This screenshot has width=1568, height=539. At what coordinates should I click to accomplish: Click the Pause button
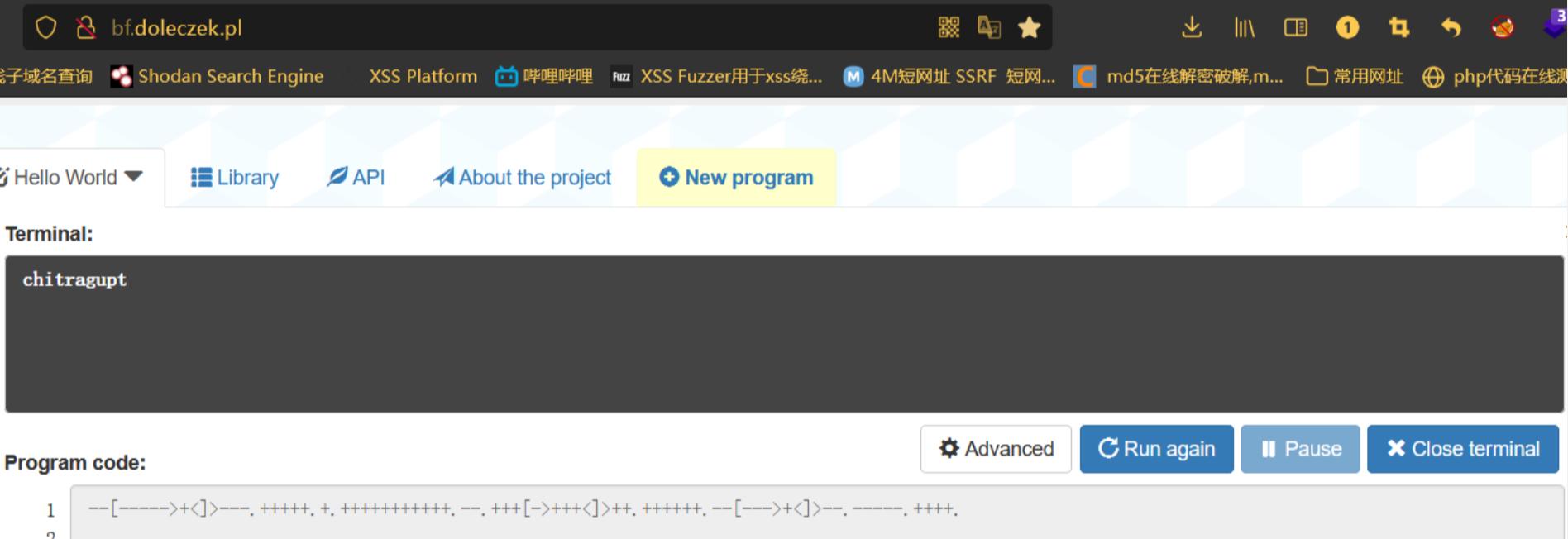click(x=1301, y=449)
